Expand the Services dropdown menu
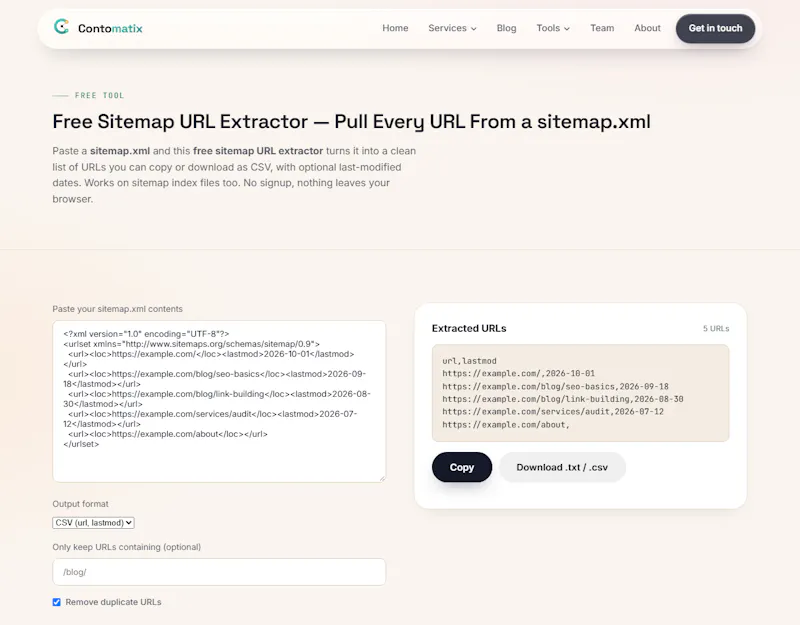Viewport: 800px width, 625px height. (452, 28)
